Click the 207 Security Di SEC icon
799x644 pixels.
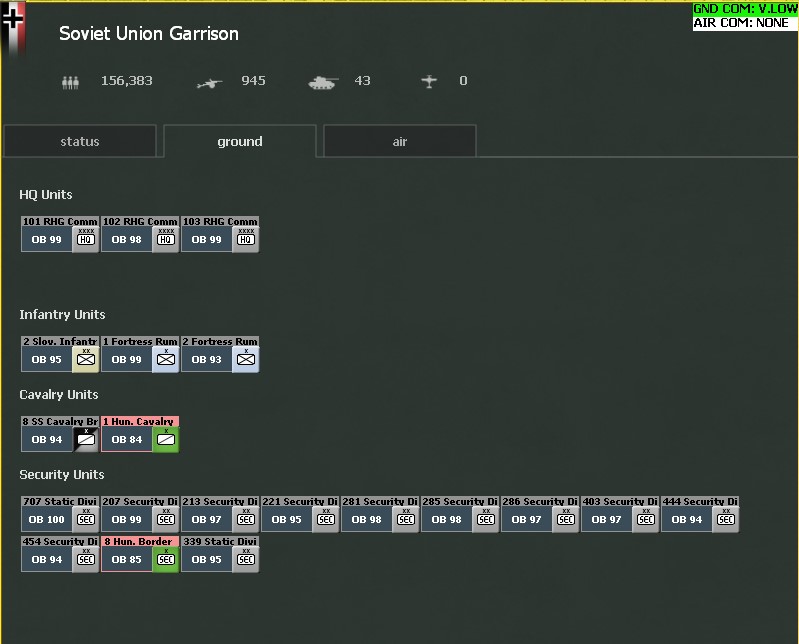[x=166, y=519]
